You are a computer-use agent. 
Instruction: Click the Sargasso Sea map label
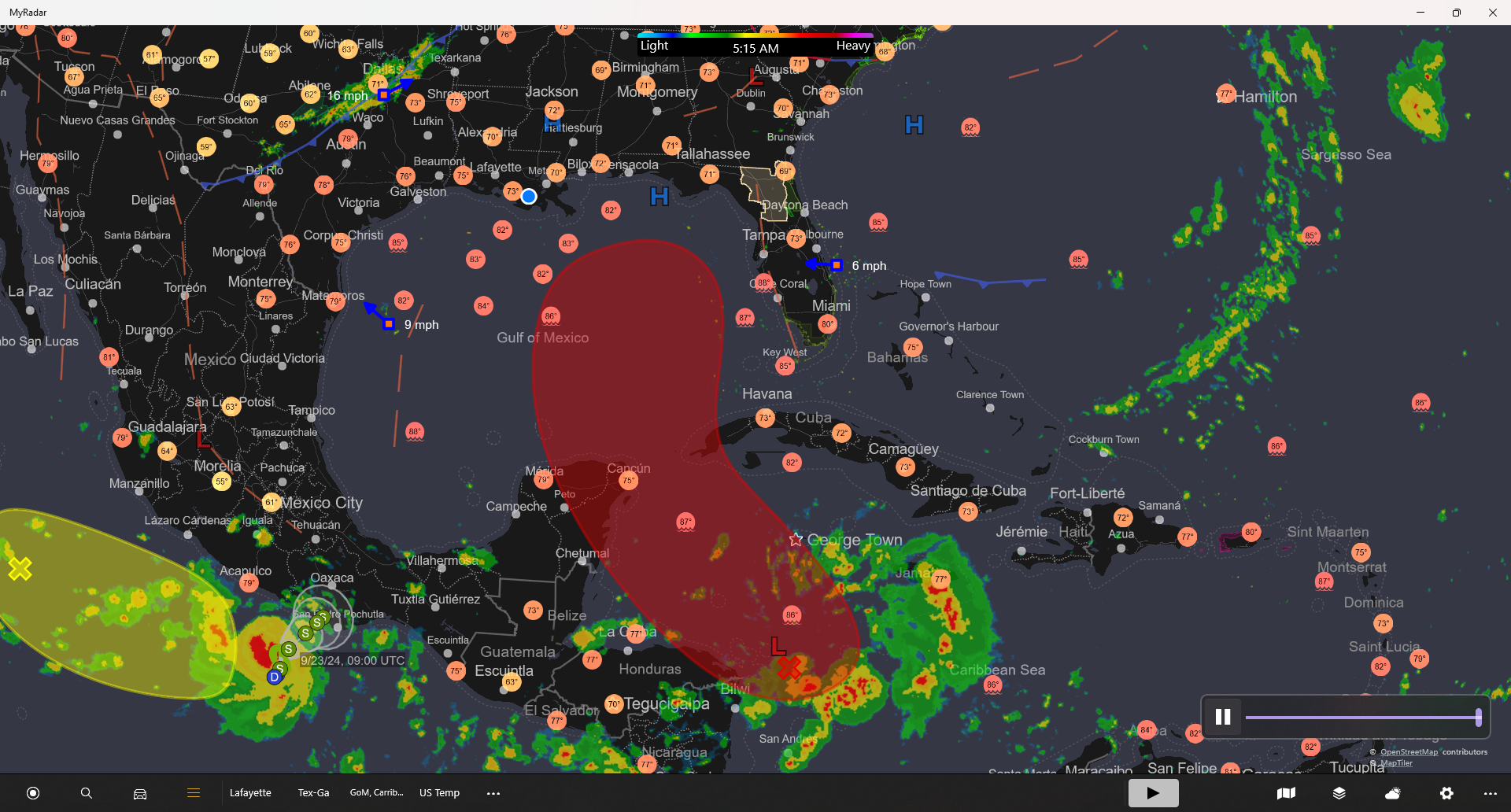pos(1346,154)
